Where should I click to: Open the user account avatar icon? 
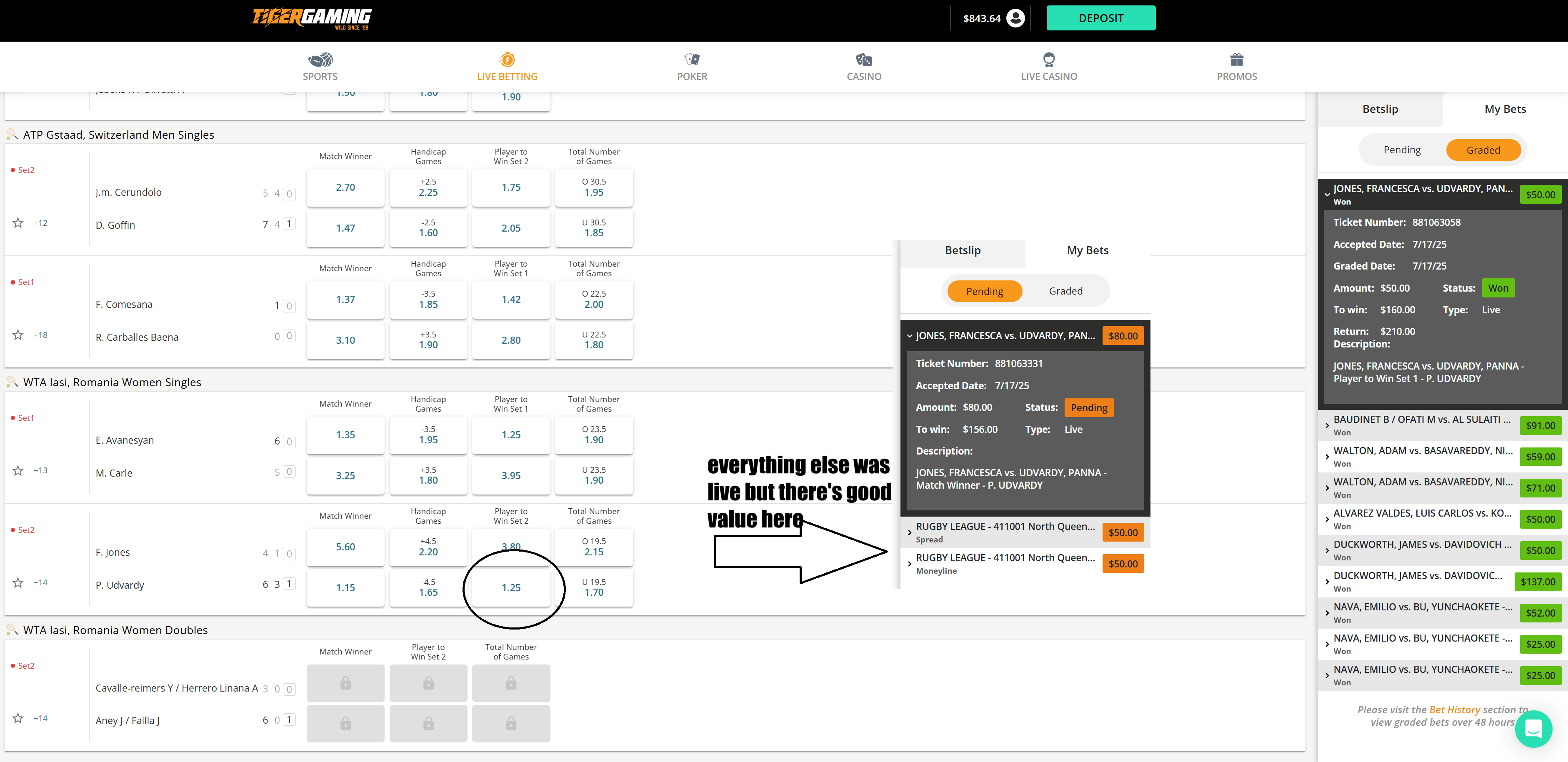point(1015,18)
